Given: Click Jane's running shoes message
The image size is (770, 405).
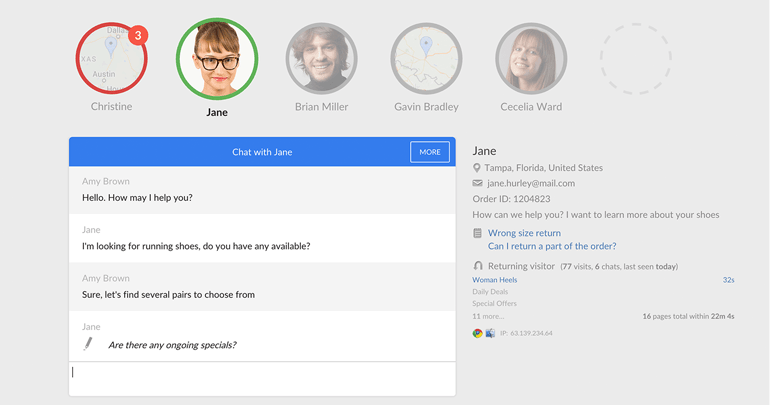Looking at the screenshot, I should 196,246.
